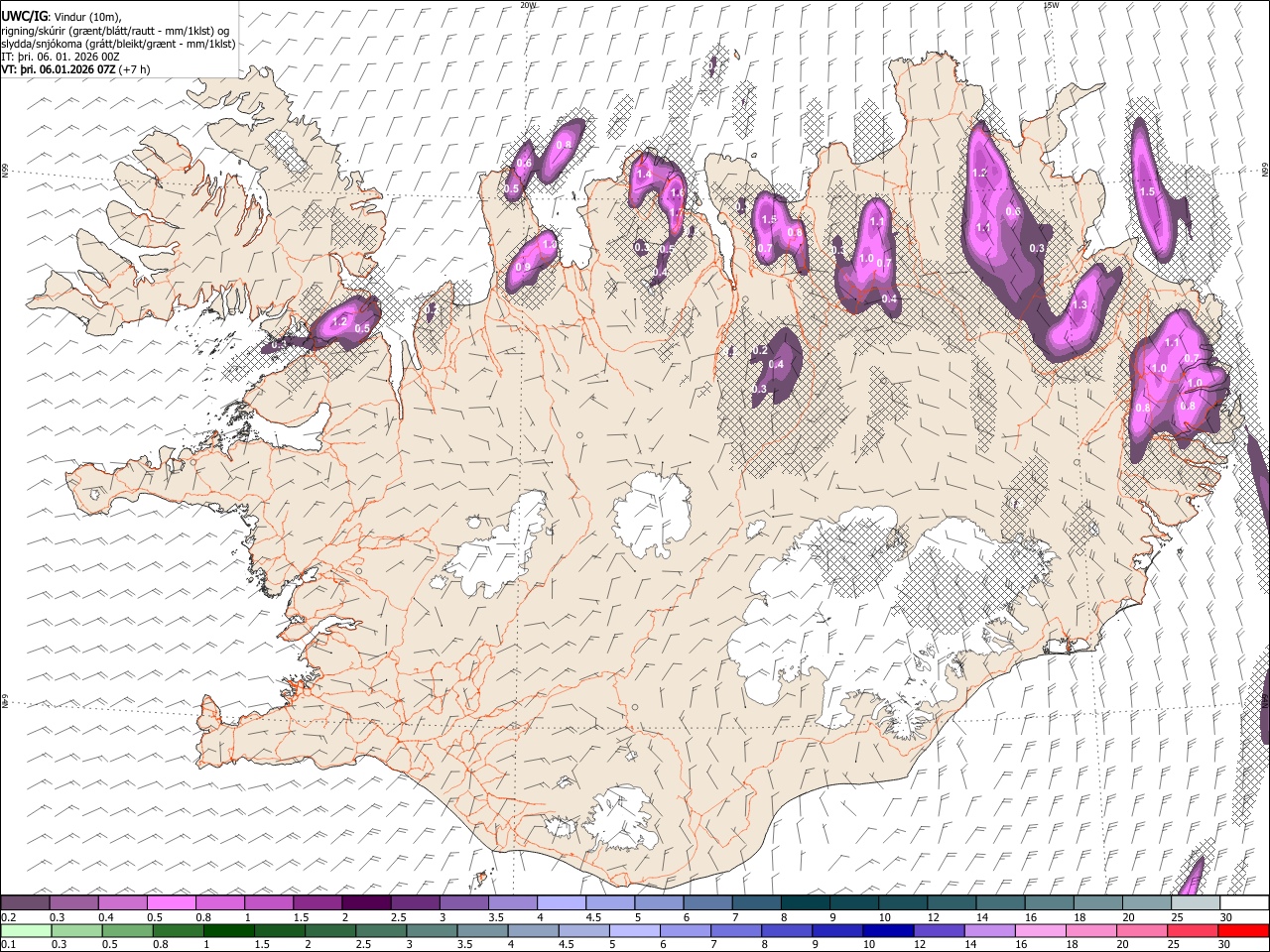Screen dimensions: 1270x952
Task: Pick lower legend swatch for 16–18
Action: pyautogui.click(x=1042, y=930)
